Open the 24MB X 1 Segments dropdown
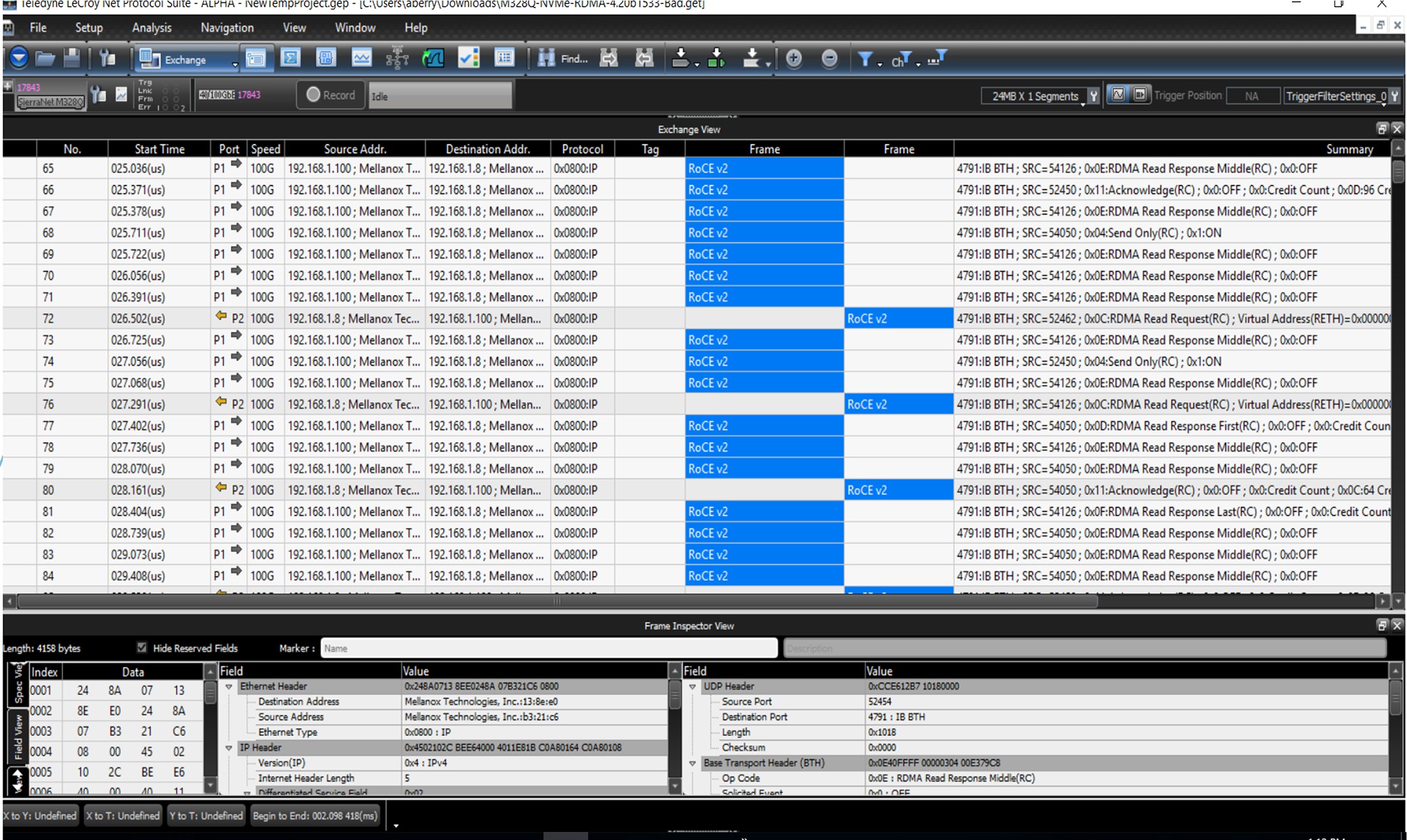 coord(1082,104)
